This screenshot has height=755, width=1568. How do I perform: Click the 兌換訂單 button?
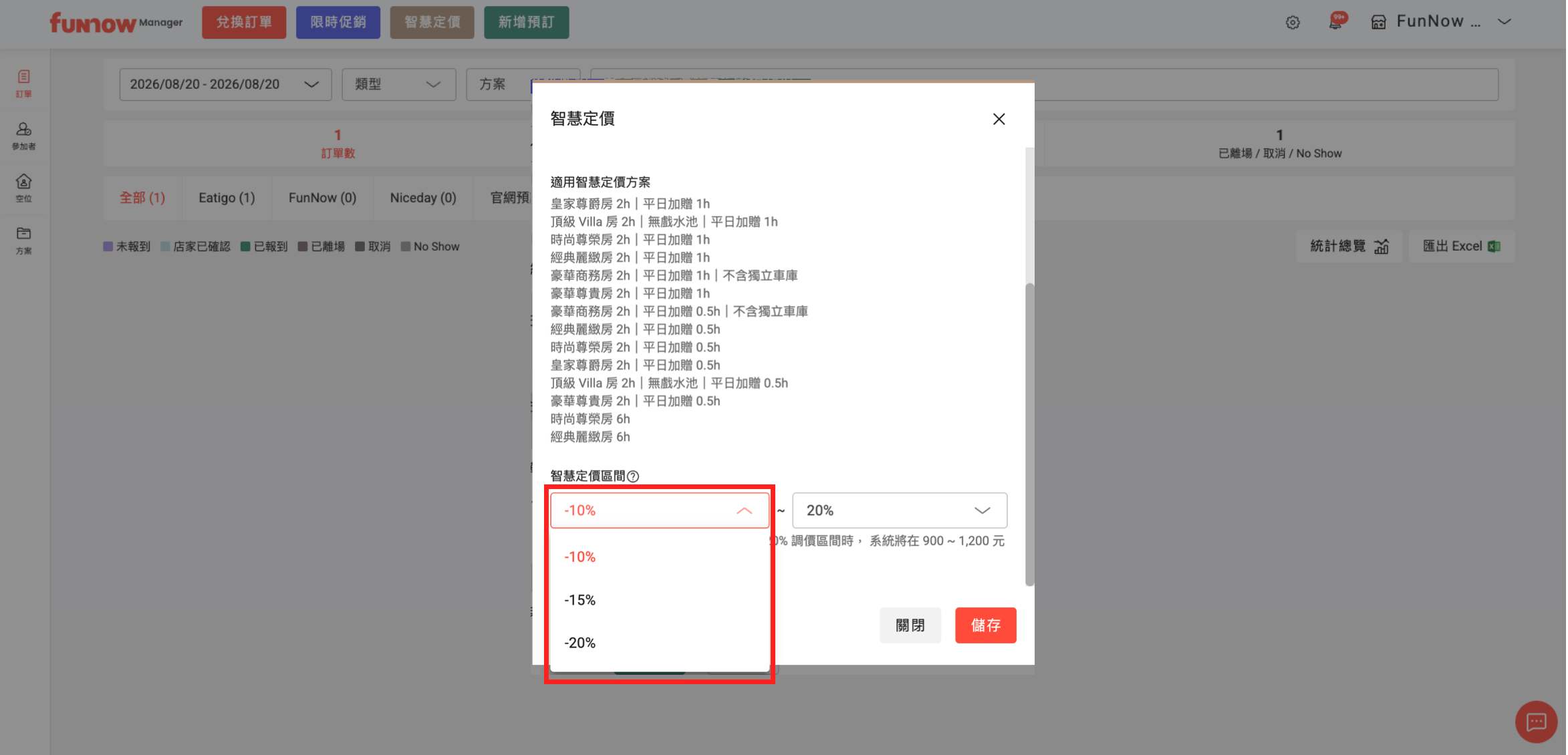click(x=244, y=23)
